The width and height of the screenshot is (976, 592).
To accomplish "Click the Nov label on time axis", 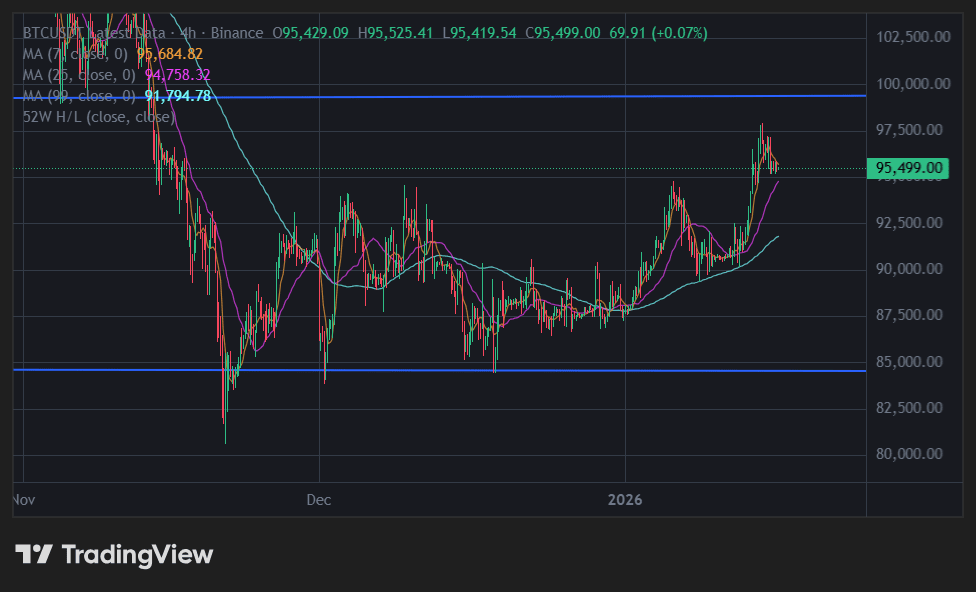I will click(x=24, y=500).
